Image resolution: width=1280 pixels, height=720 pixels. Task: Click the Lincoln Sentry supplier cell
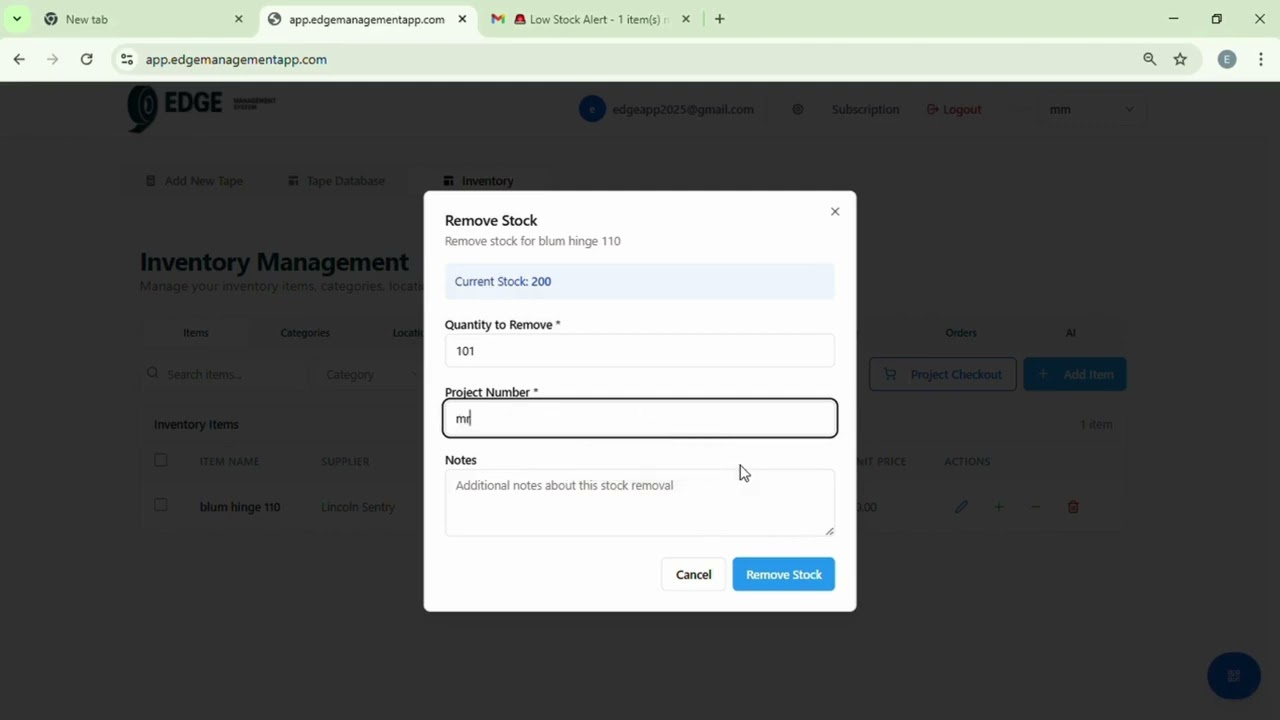[x=358, y=507]
